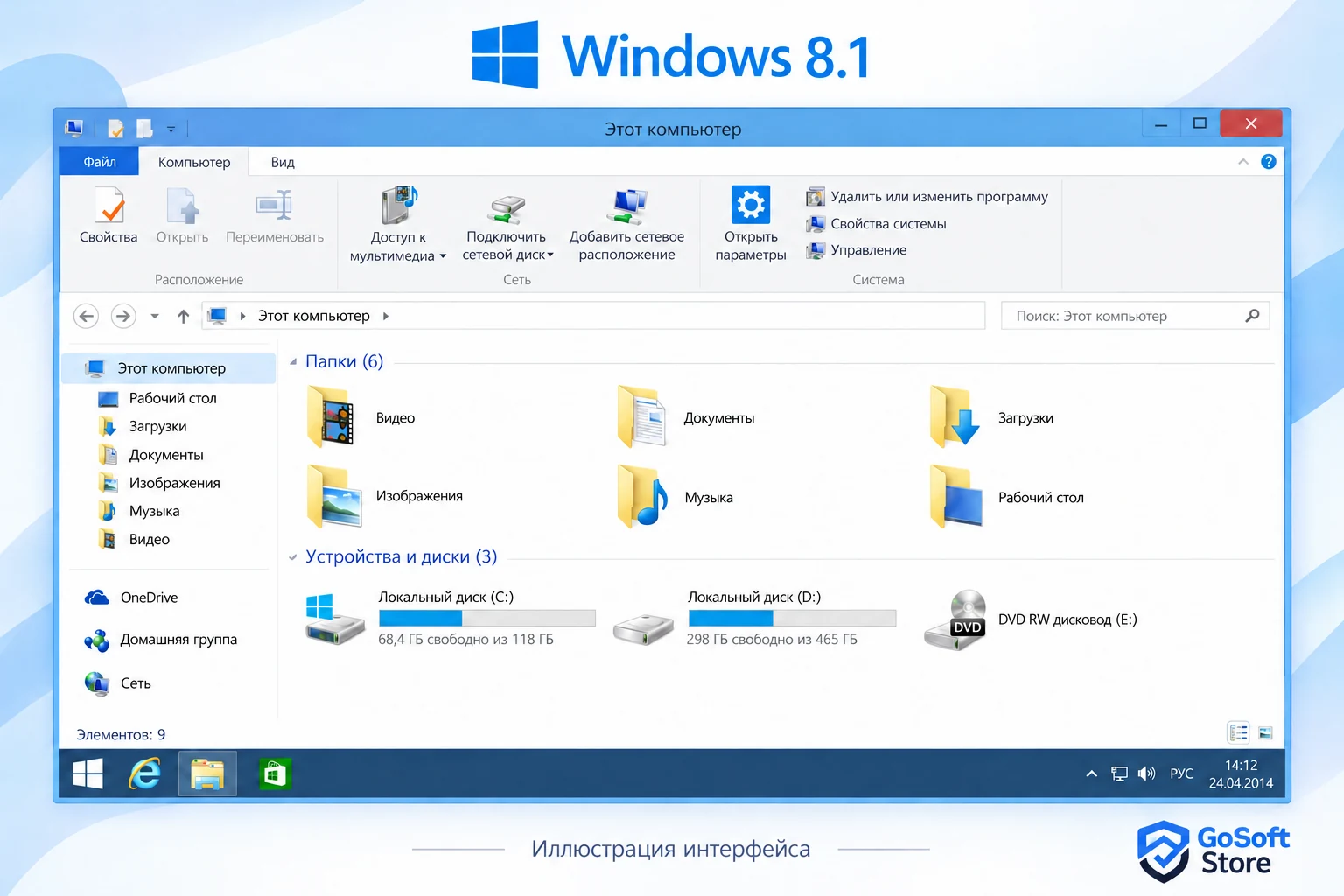Collapse Устройства и диски (3) group
This screenshot has height=896, width=1344.
[293, 557]
